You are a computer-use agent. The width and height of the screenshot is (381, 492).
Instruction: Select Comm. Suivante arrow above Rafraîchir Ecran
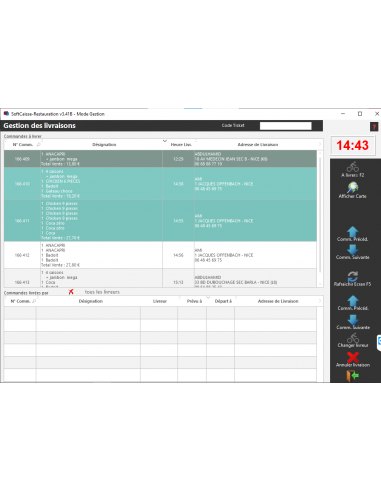tap(352, 249)
